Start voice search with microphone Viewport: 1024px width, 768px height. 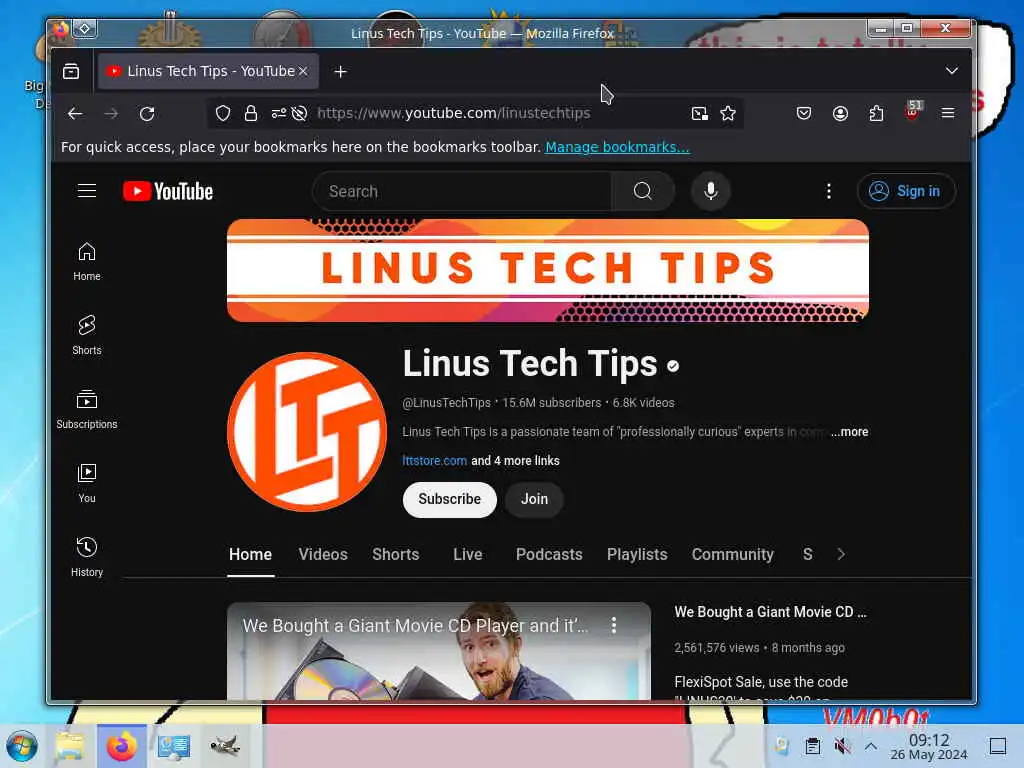tap(711, 191)
